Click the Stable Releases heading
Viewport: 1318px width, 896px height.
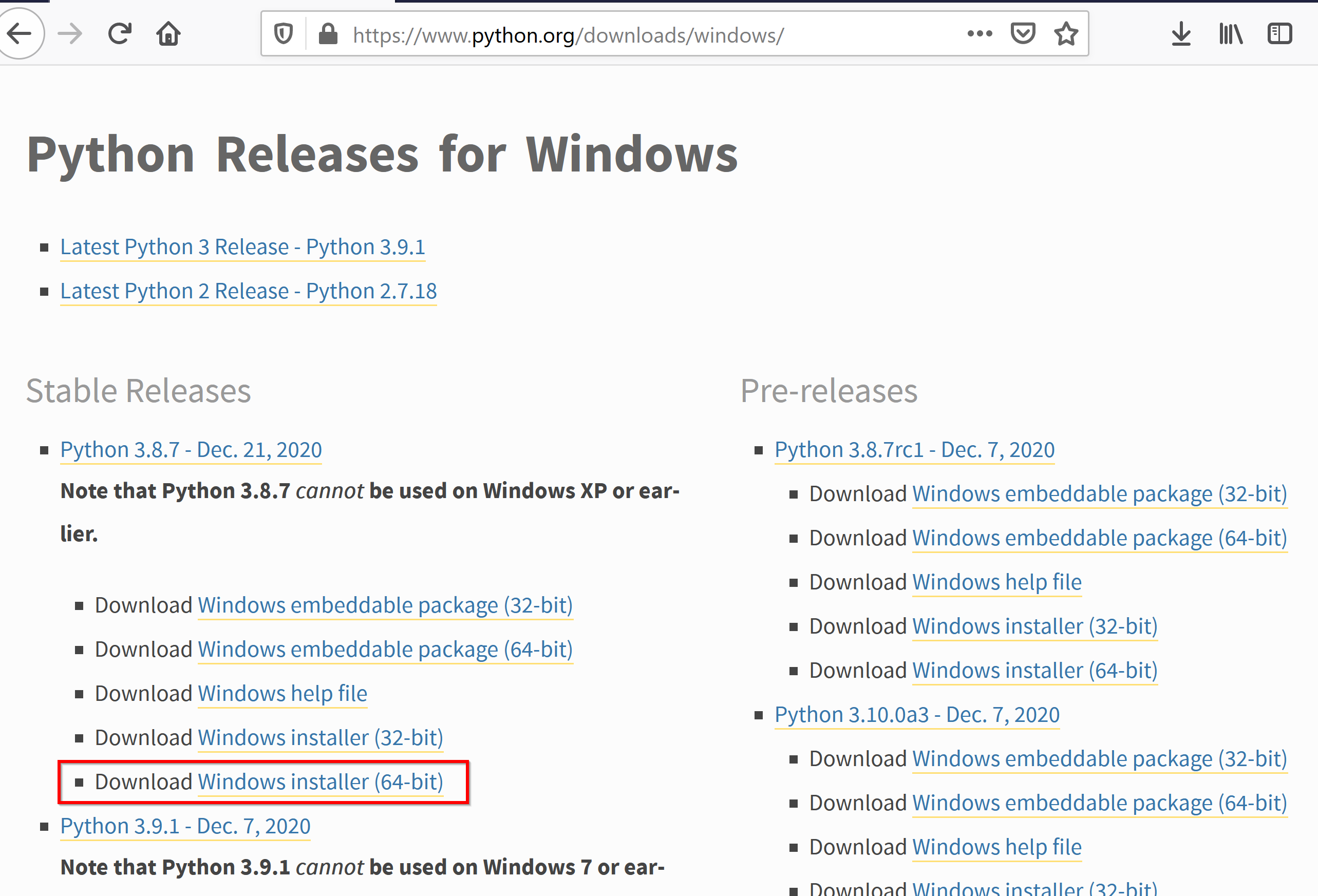tap(138, 391)
